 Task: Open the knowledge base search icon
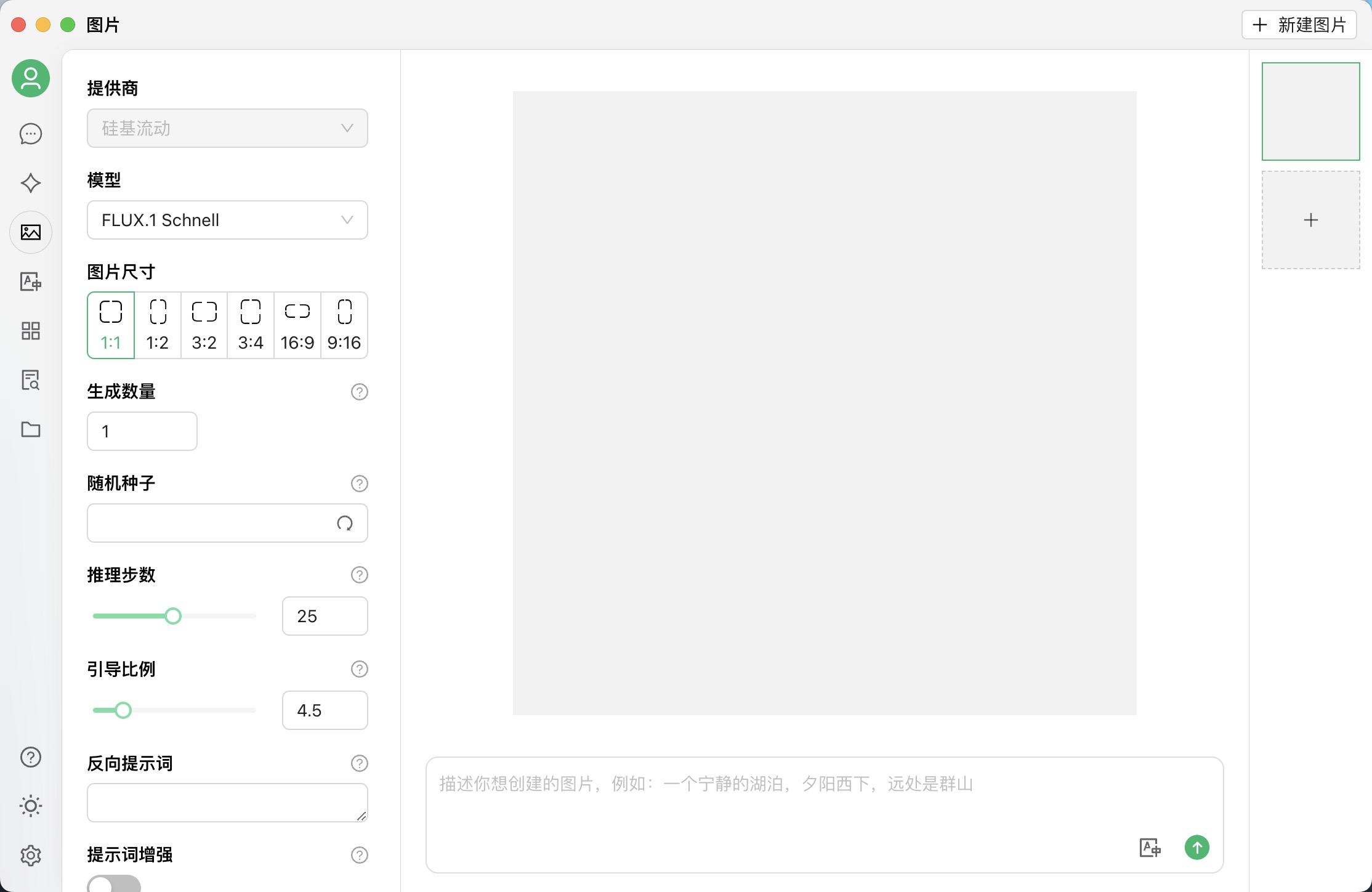coord(30,380)
